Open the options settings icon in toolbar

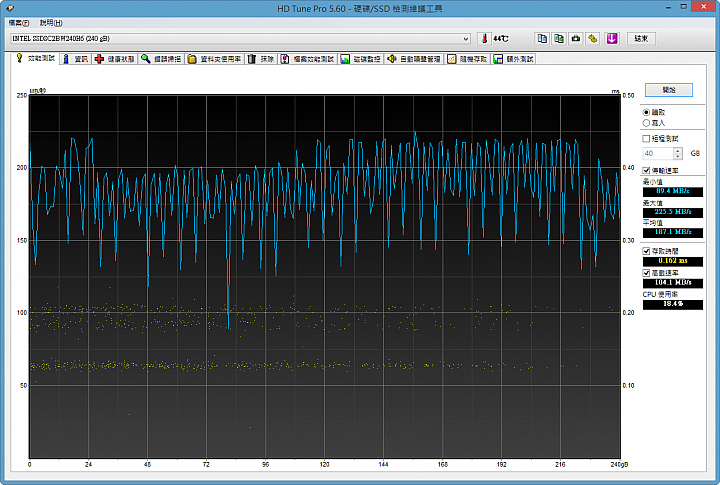click(x=592, y=38)
